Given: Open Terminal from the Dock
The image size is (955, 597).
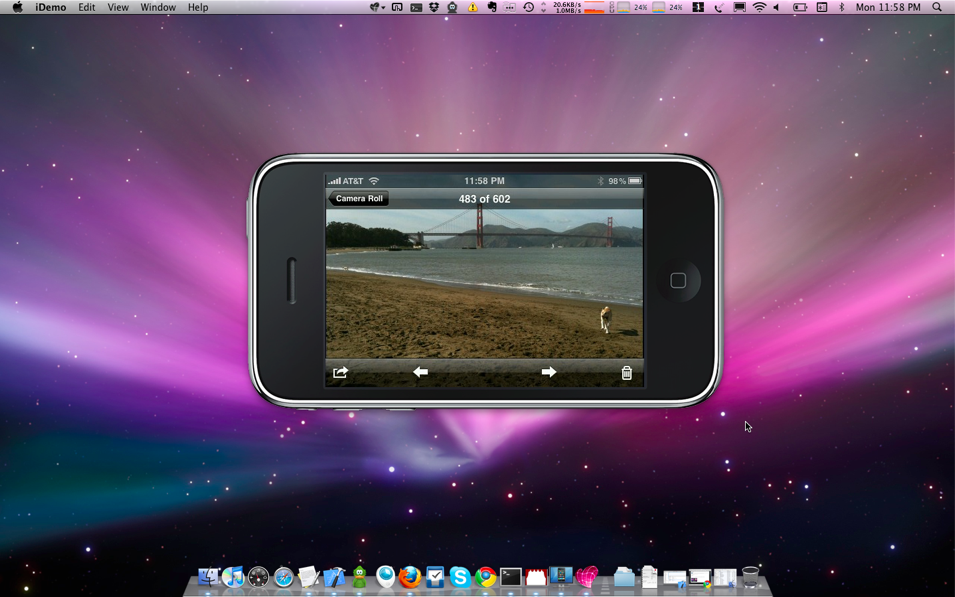Looking at the screenshot, I should pyautogui.click(x=510, y=576).
